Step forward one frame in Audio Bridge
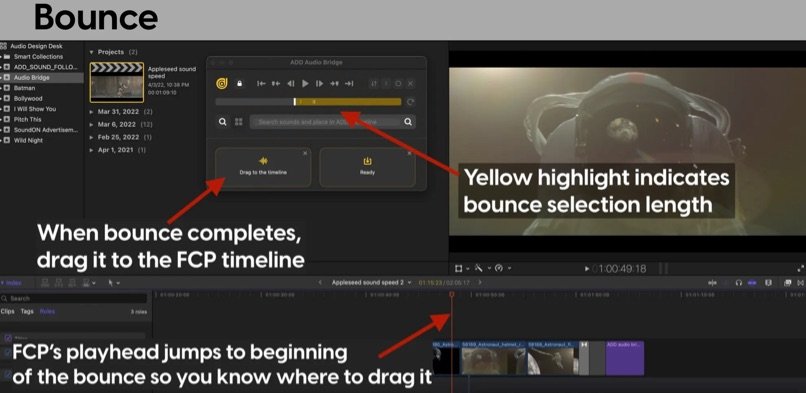The width and height of the screenshot is (806, 393). click(x=319, y=83)
